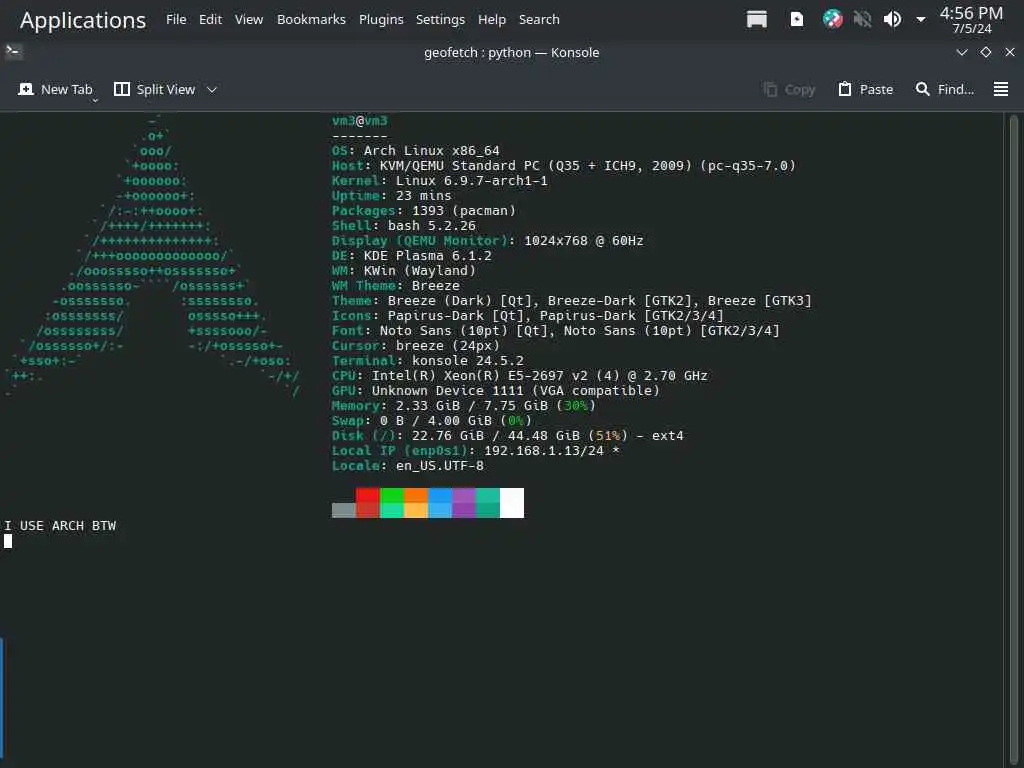Click the "bash 5.2.26" shell value
Viewport: 1024px width, 768px height.
pyautogui.click(x=432, y=226)
